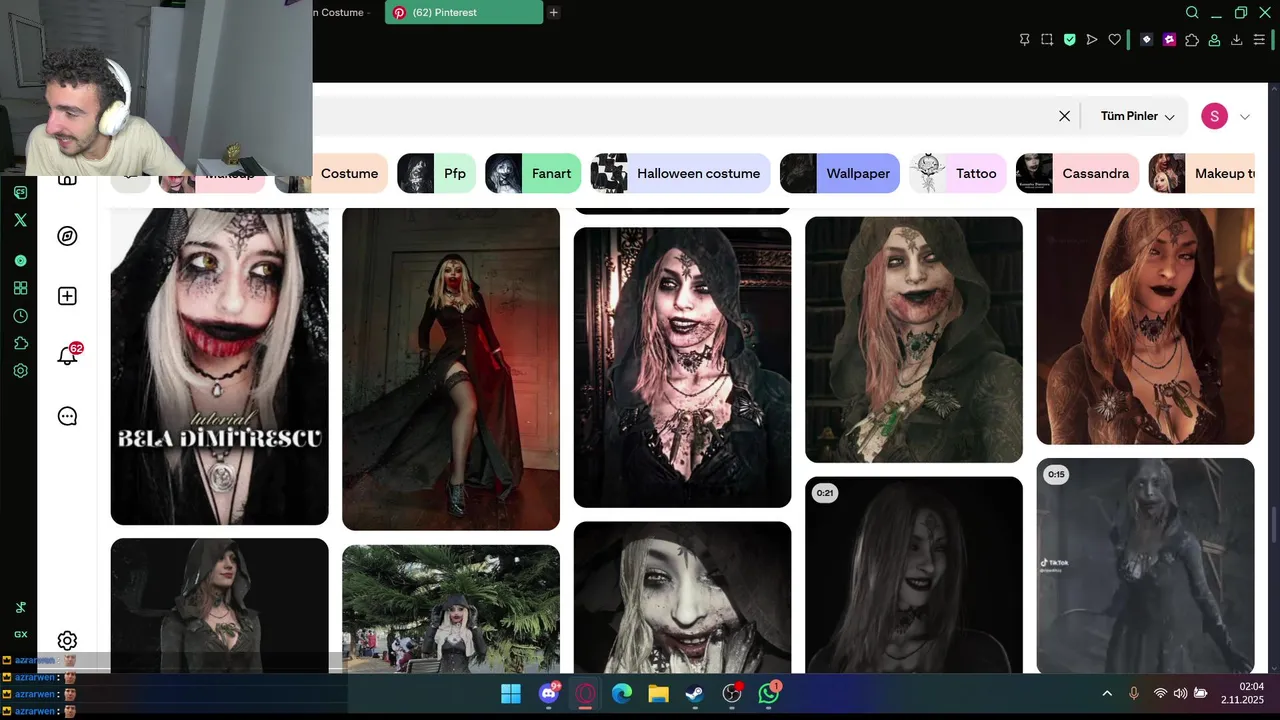Screen dimensions: 1280x720
Task: Show hidden system tray icons chevron
Action: (1107, 693)
